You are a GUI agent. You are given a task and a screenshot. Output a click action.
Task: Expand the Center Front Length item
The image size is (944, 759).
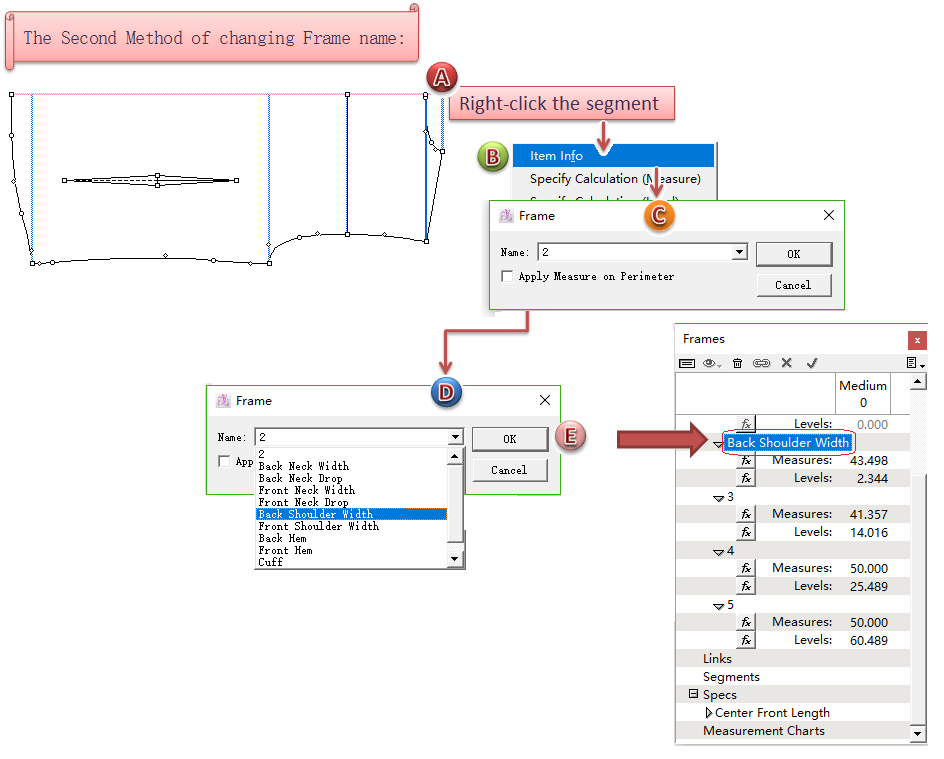709,713
